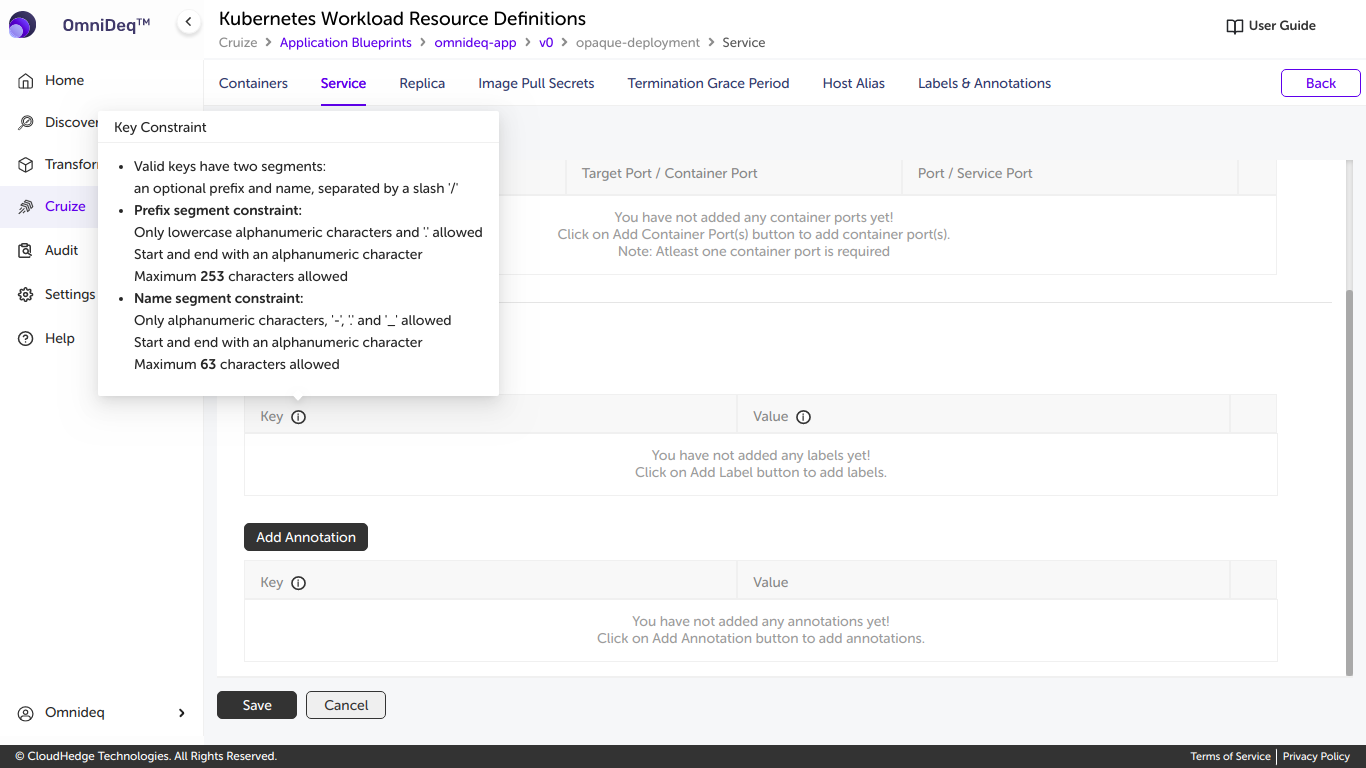Click the Help question mark icon
This screenshot has width=1366, height=768.
(26, 339)
